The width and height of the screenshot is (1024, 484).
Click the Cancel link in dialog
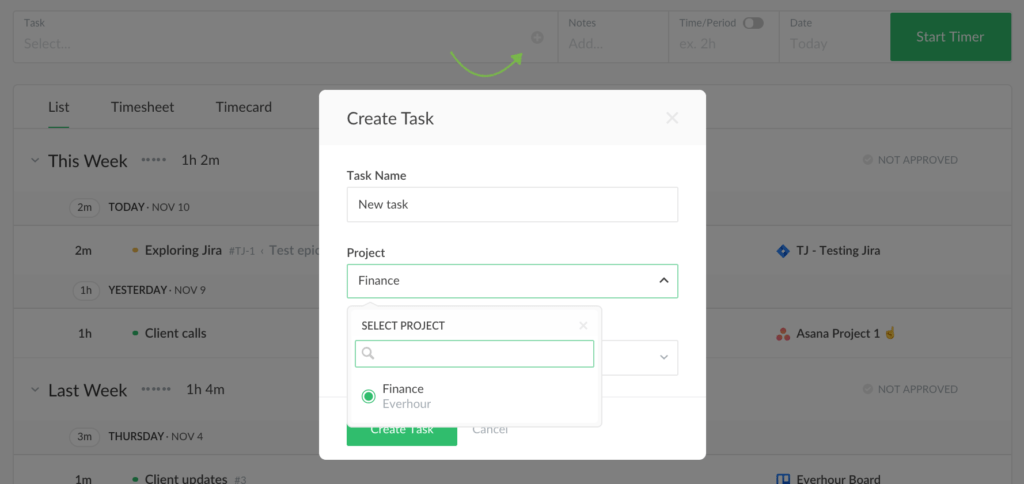(490, 429)
